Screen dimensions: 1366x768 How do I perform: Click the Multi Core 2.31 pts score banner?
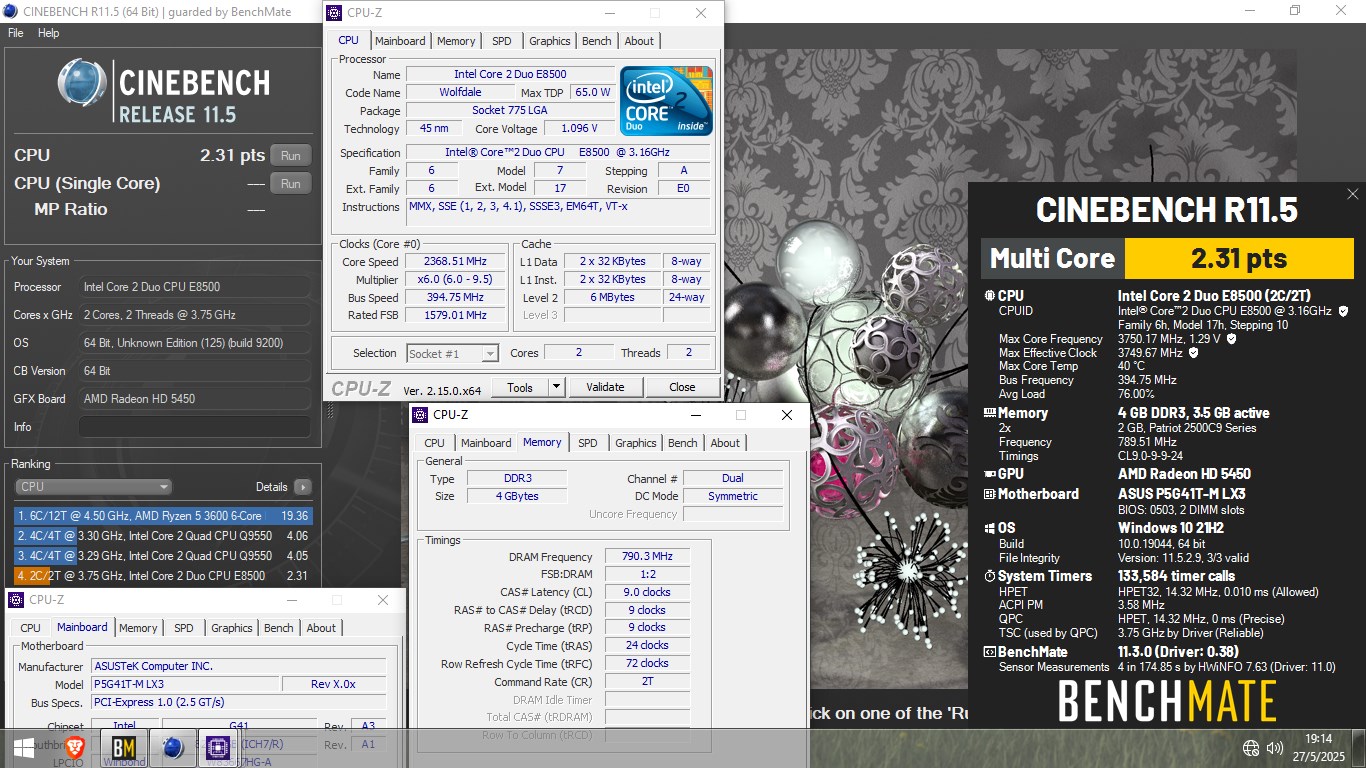click(1167, 258)
